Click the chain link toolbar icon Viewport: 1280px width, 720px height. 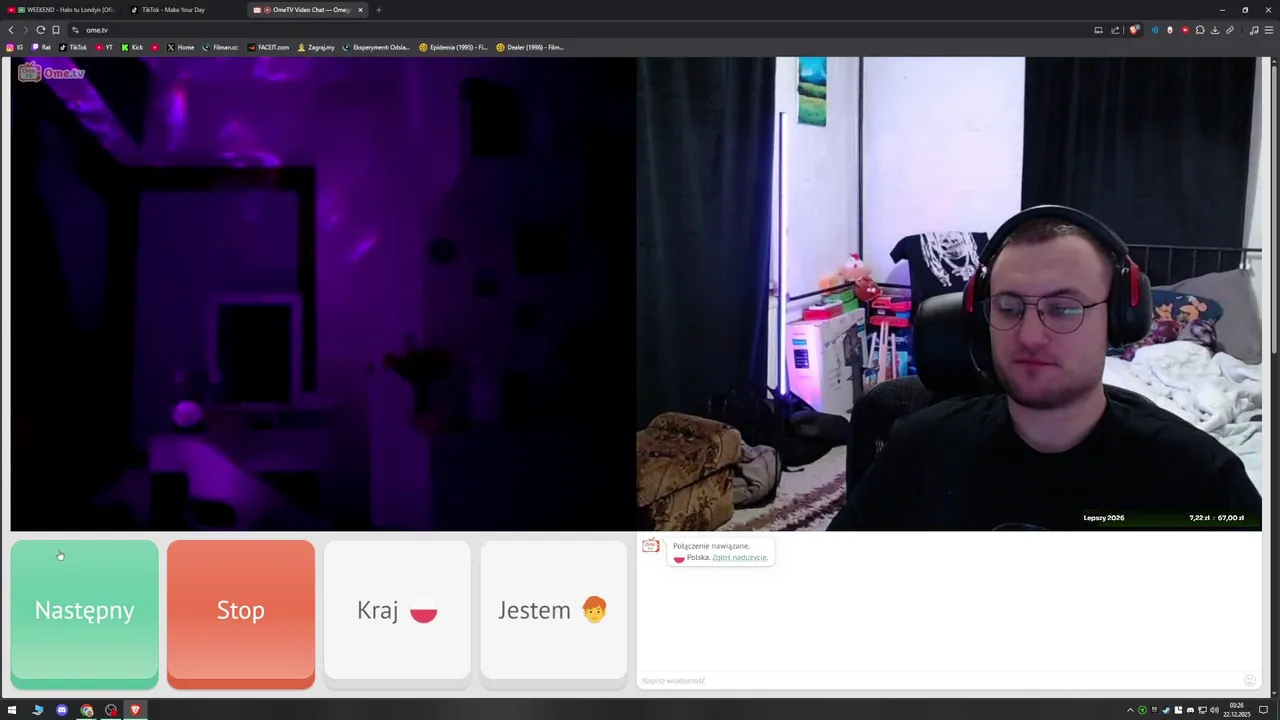click(1230, 30)
